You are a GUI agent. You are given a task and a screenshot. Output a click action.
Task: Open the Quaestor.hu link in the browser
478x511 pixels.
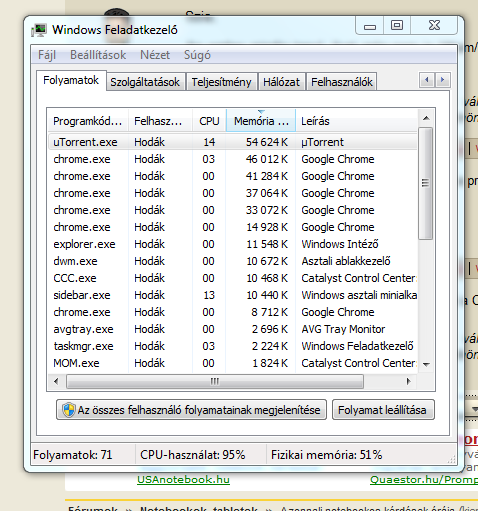pyautogui.click(x=424, y=480)
